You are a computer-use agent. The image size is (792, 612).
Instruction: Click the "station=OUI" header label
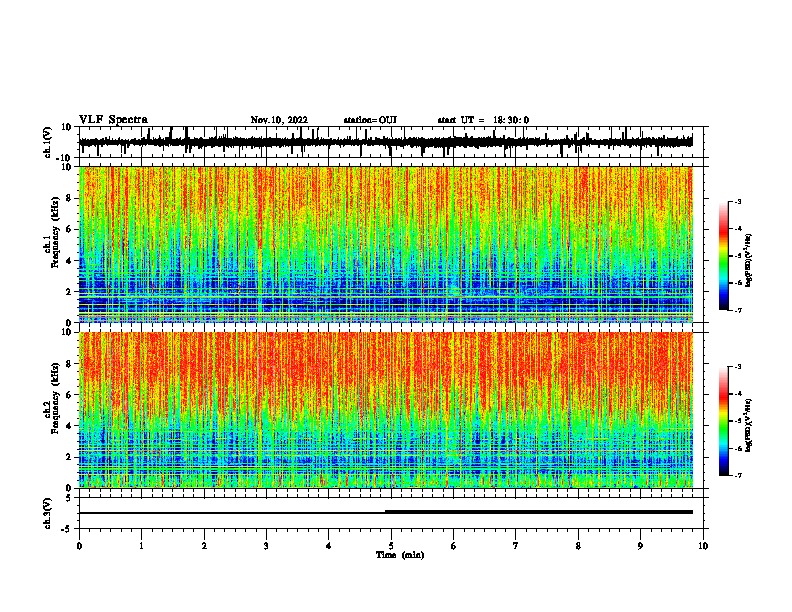coord(370,120)
